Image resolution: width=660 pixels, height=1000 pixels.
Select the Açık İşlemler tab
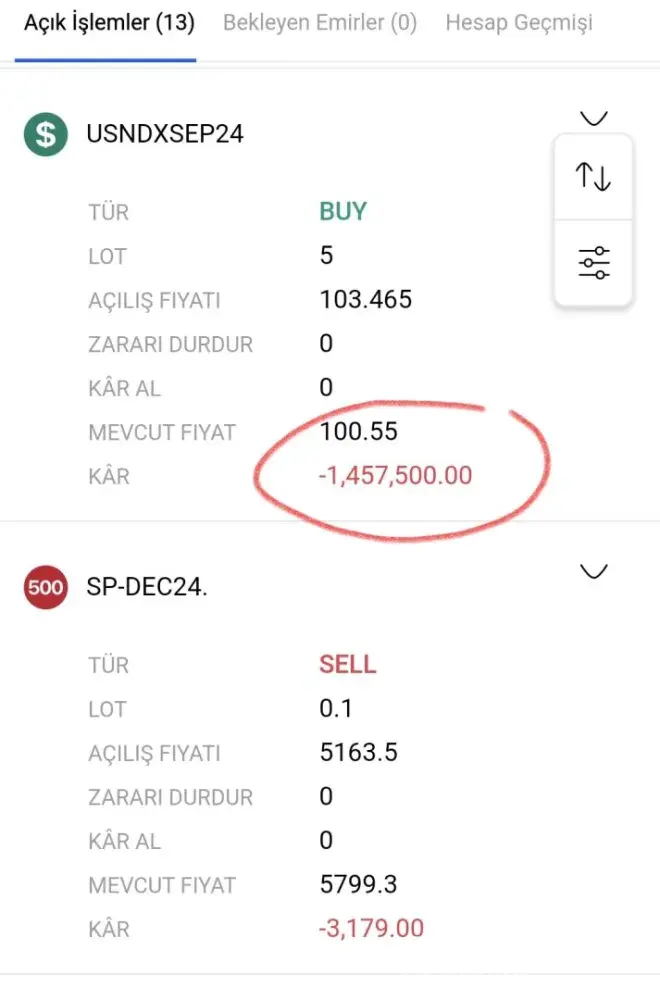point(109,22)
